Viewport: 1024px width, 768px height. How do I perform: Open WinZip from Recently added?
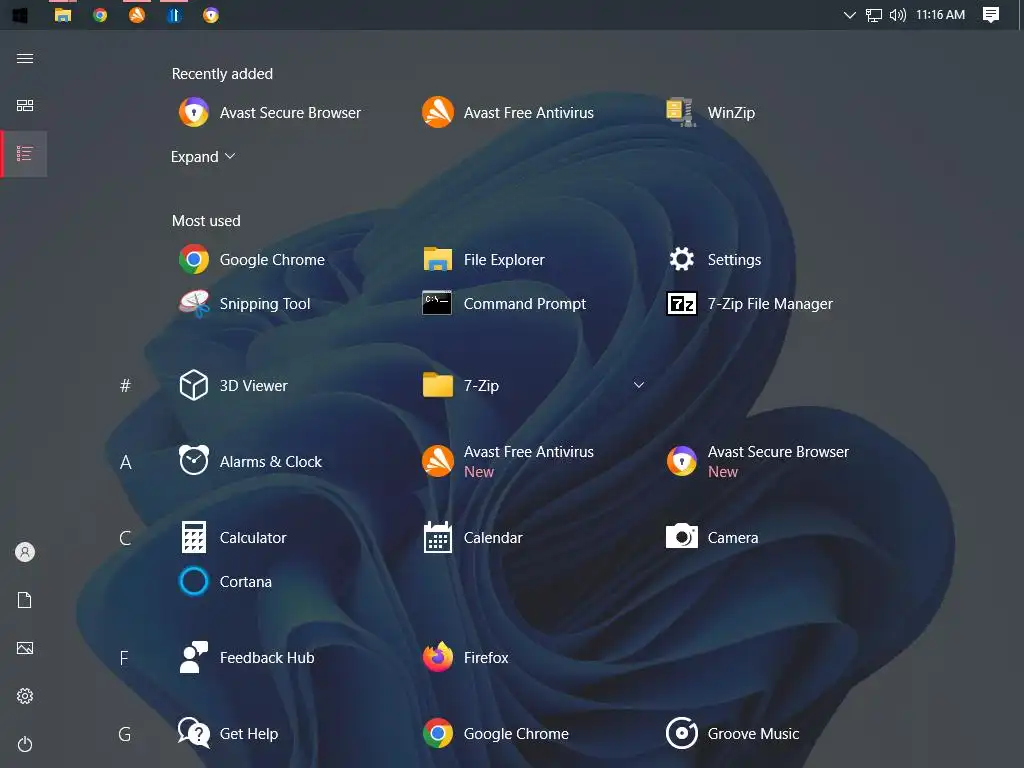(711, 112)
